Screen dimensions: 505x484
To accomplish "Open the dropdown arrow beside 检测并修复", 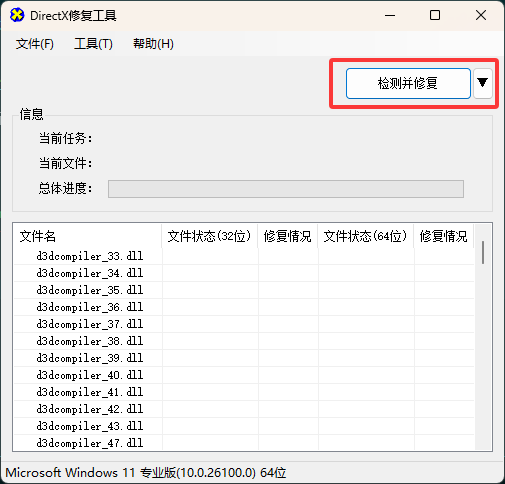I will [482, 83].
